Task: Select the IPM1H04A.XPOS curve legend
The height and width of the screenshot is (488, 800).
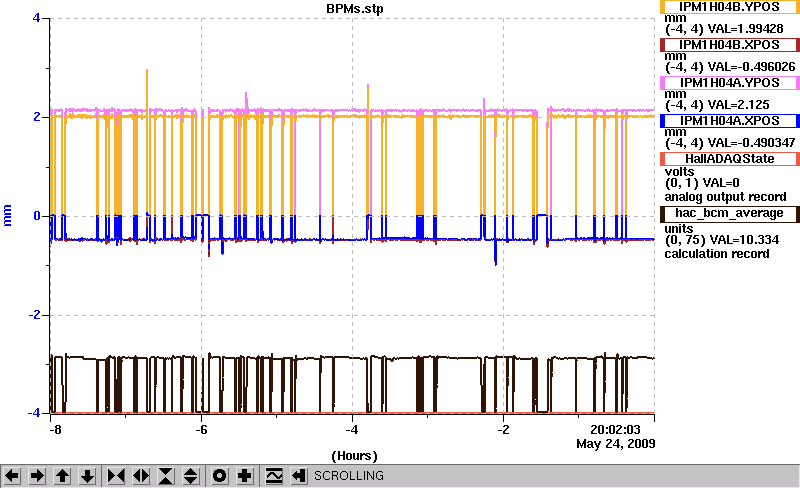Action: point(730,121)
